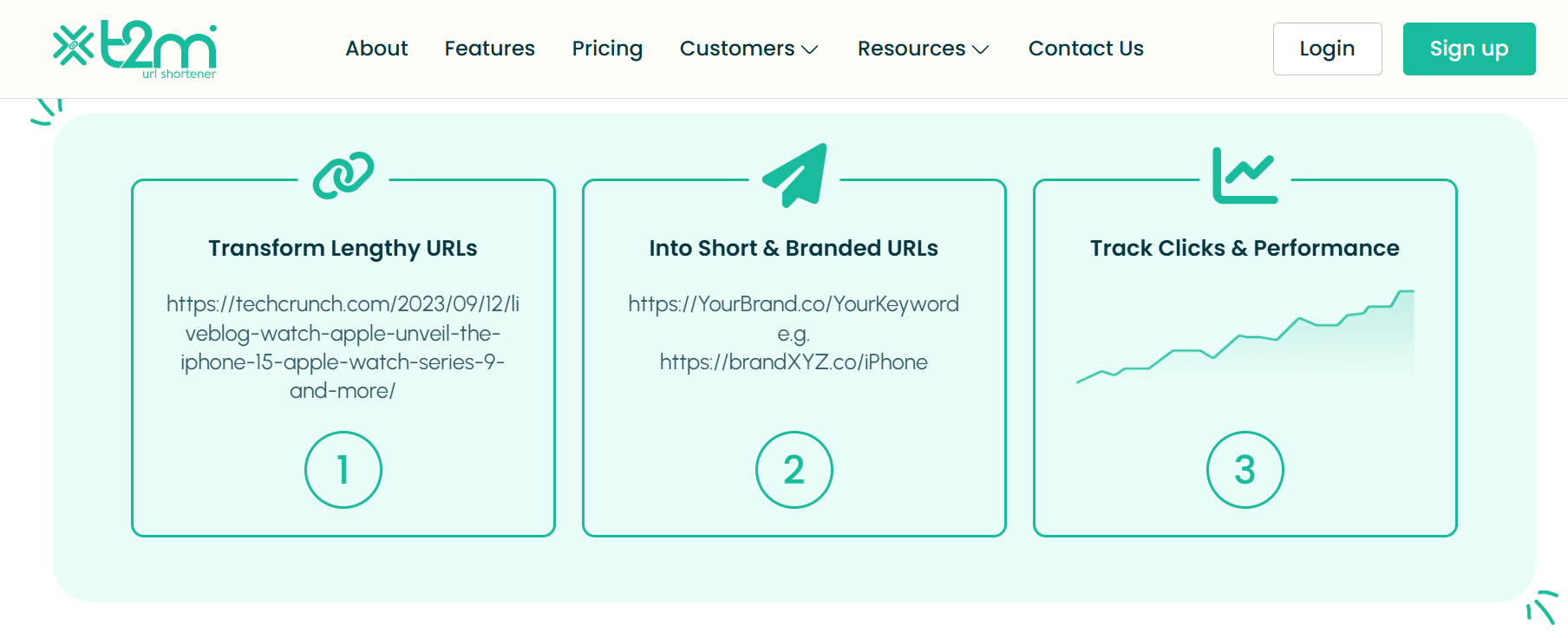This screenshot has height=638, width=1568.
Task: Click the circled number 1 badge
Action: pos(343,470)
